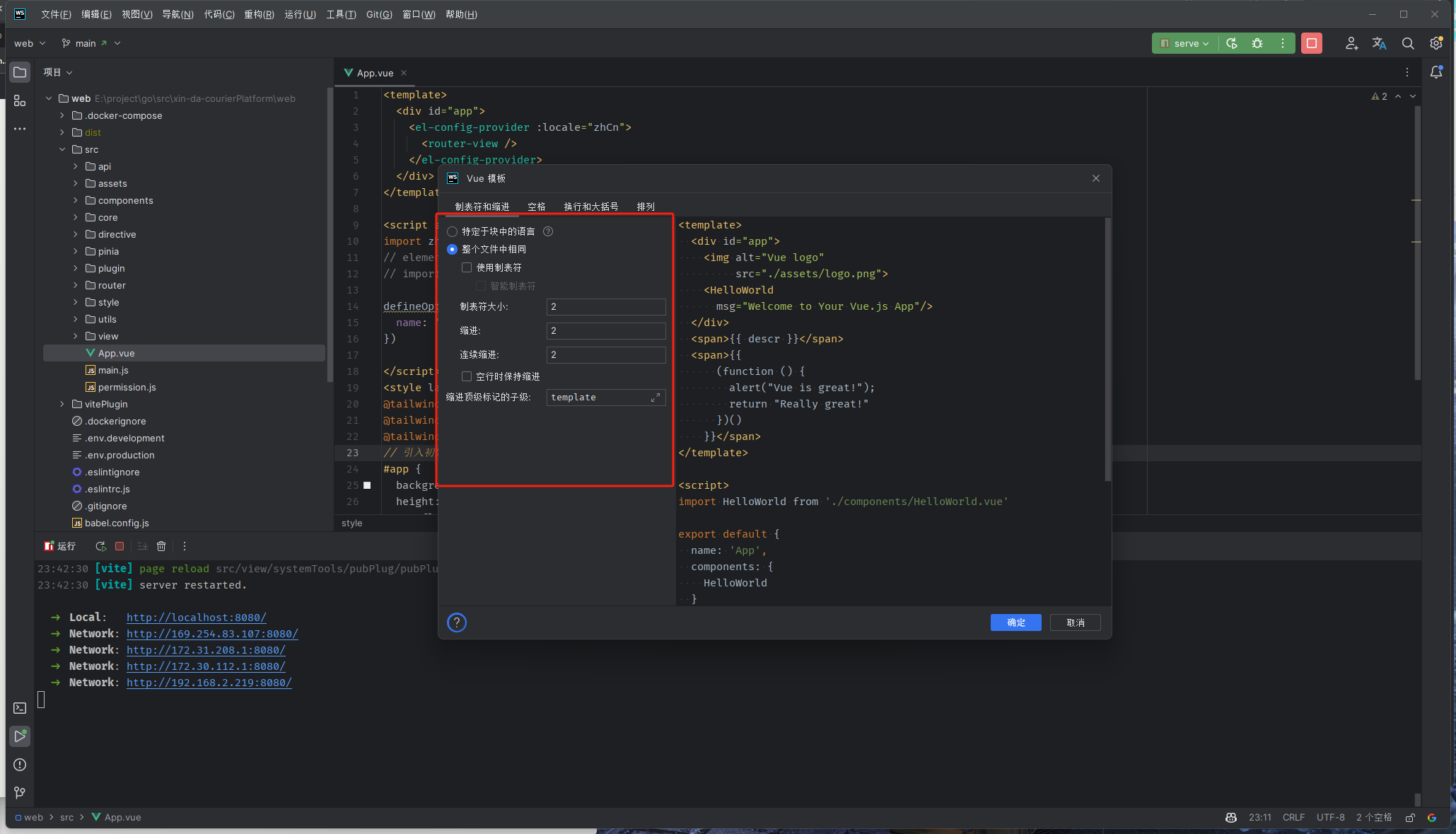Expand the vitePlugin folder
The image size is (1456, 834).
(62, 404)
